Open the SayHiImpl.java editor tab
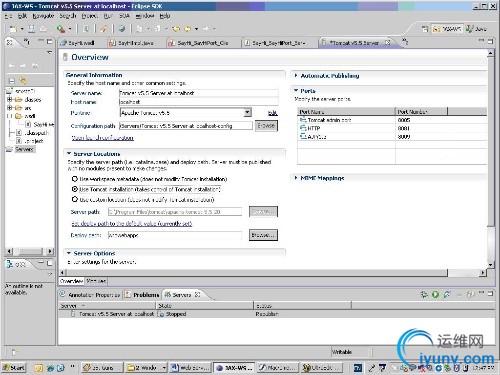 pos(132,43)
